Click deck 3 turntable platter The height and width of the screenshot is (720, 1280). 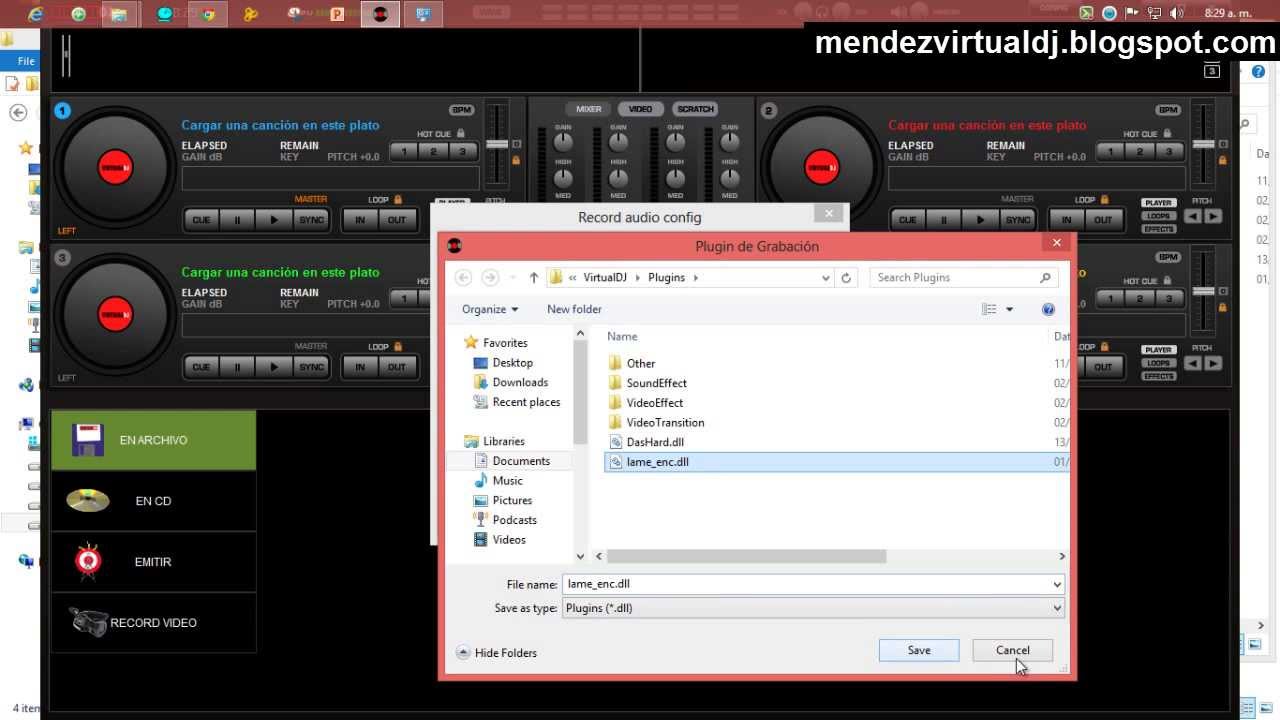115,314
